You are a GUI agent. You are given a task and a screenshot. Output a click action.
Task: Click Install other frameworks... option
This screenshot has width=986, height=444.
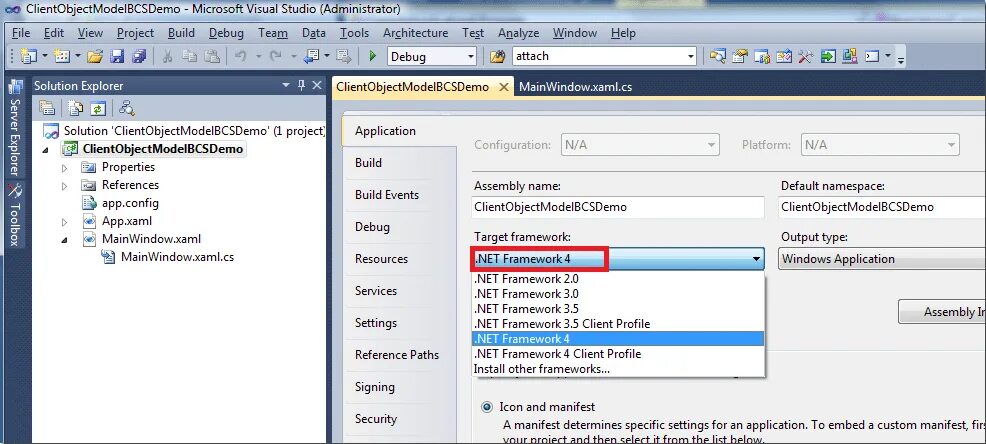[x=618, y=369]
